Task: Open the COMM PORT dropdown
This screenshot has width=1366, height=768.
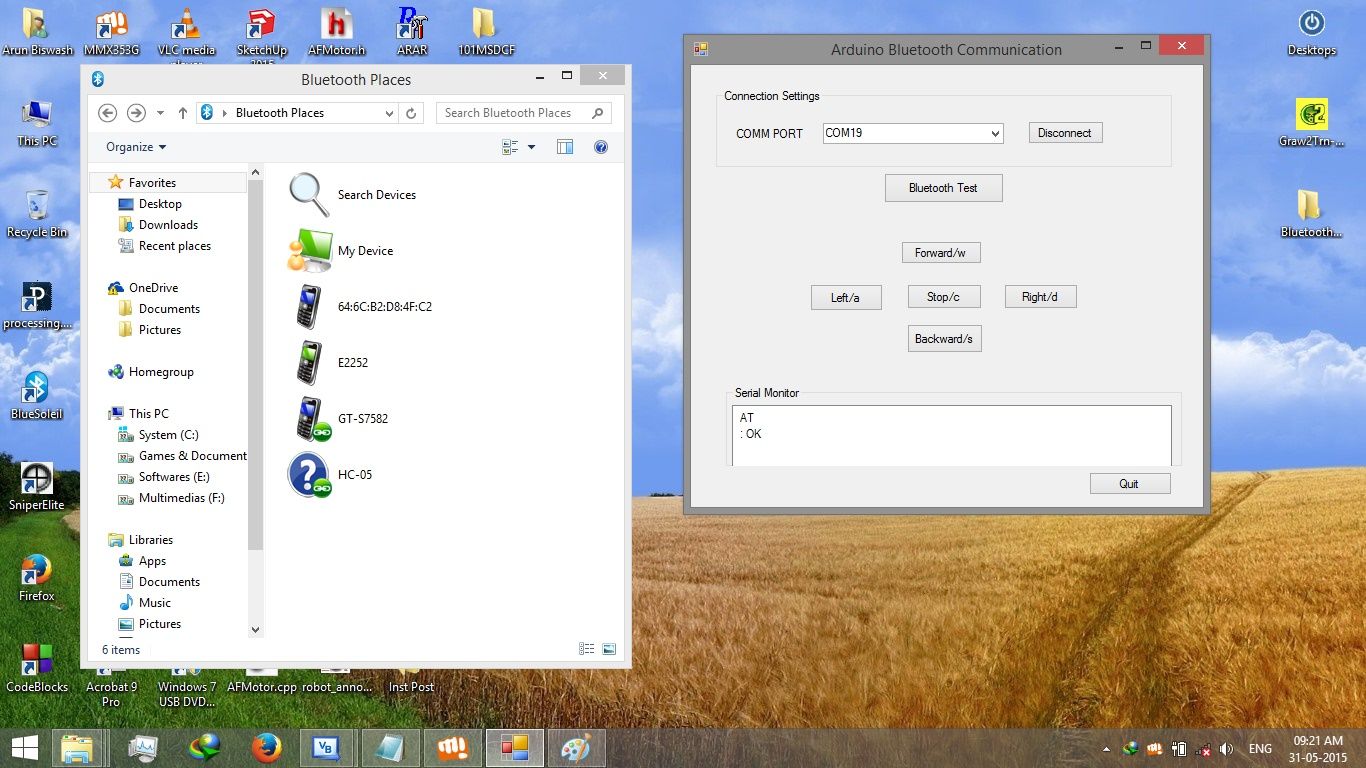Action: [x=995, y=133]
